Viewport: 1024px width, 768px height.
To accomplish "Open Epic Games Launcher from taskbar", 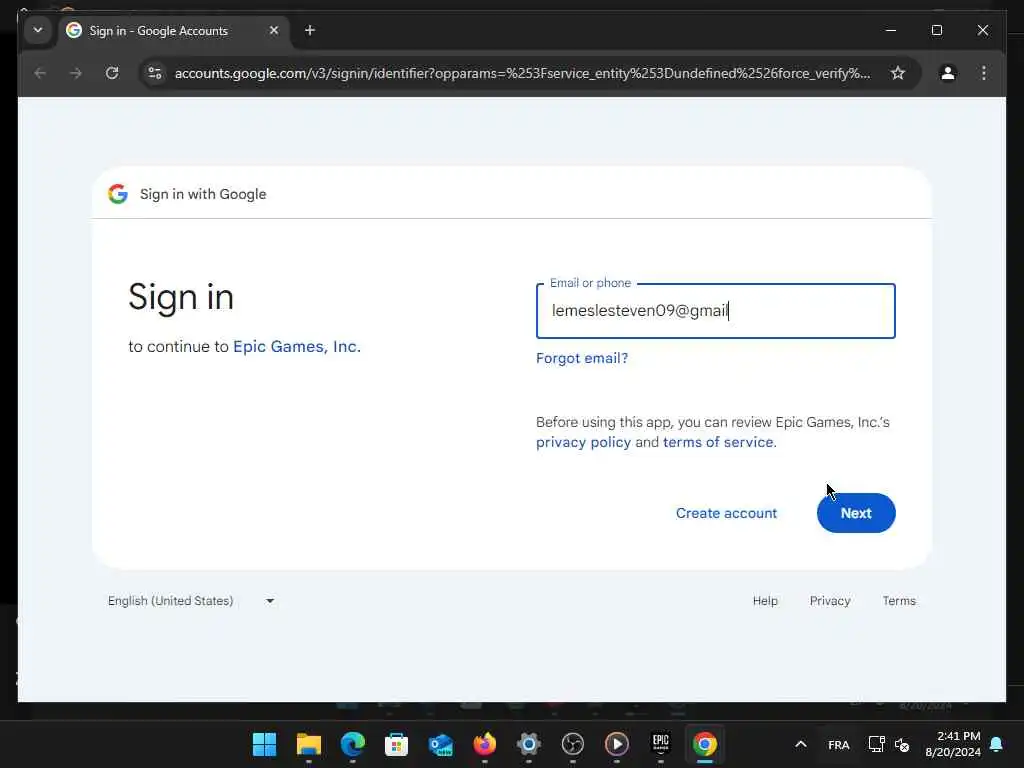I will (x=661, y=744).
